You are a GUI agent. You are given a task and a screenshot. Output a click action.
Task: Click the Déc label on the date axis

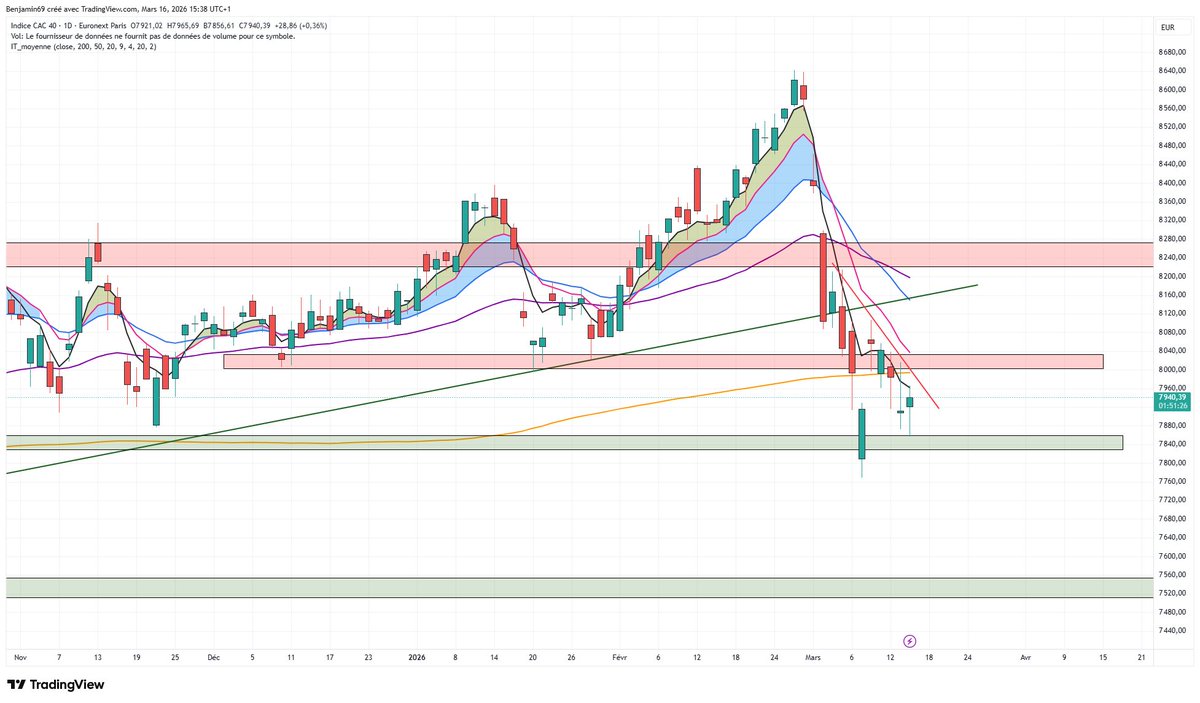point(214,658)
